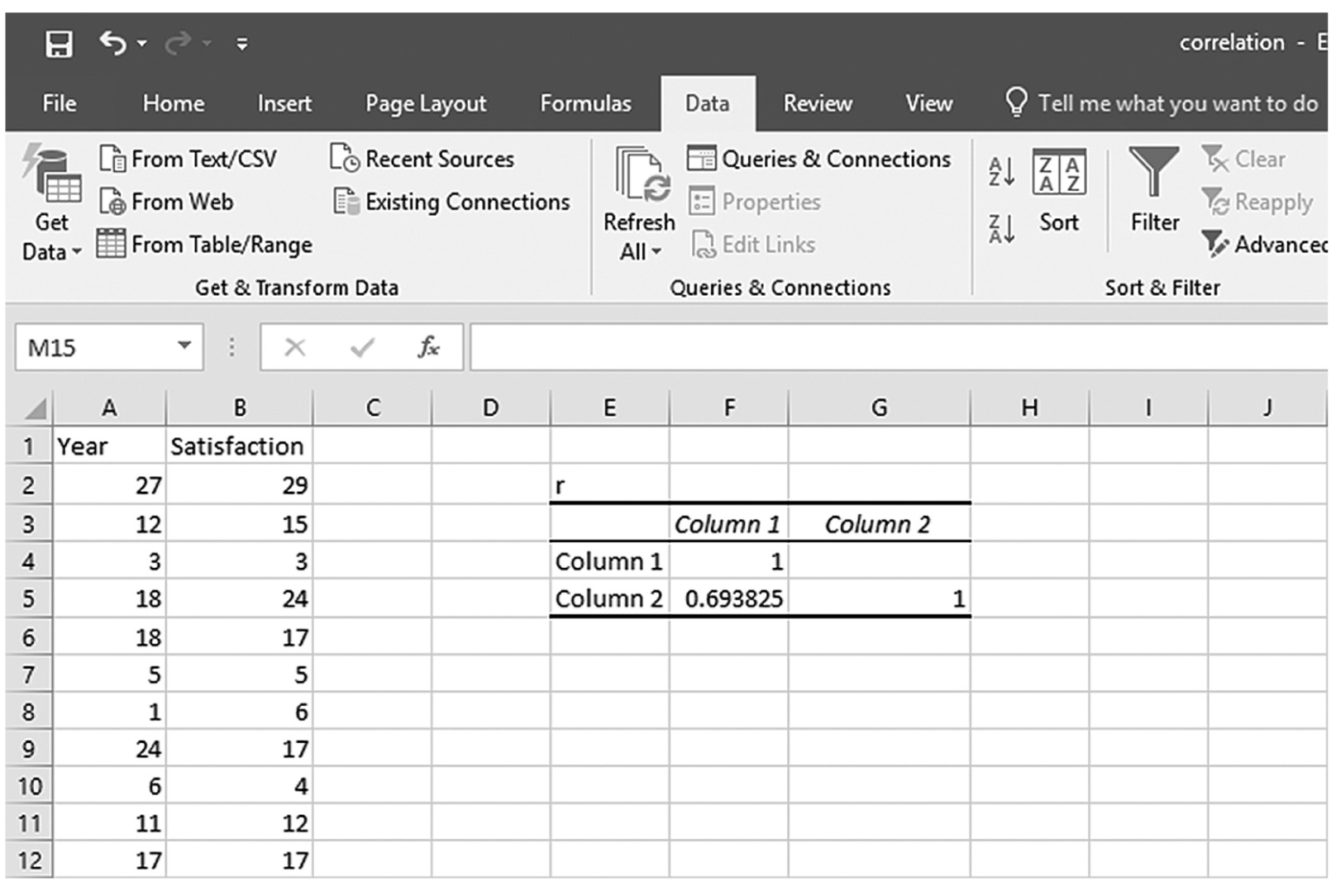The width and height of the screenshot is (1336, 896).
Task: Click From Table/Range button
Action: pos(205,245)
